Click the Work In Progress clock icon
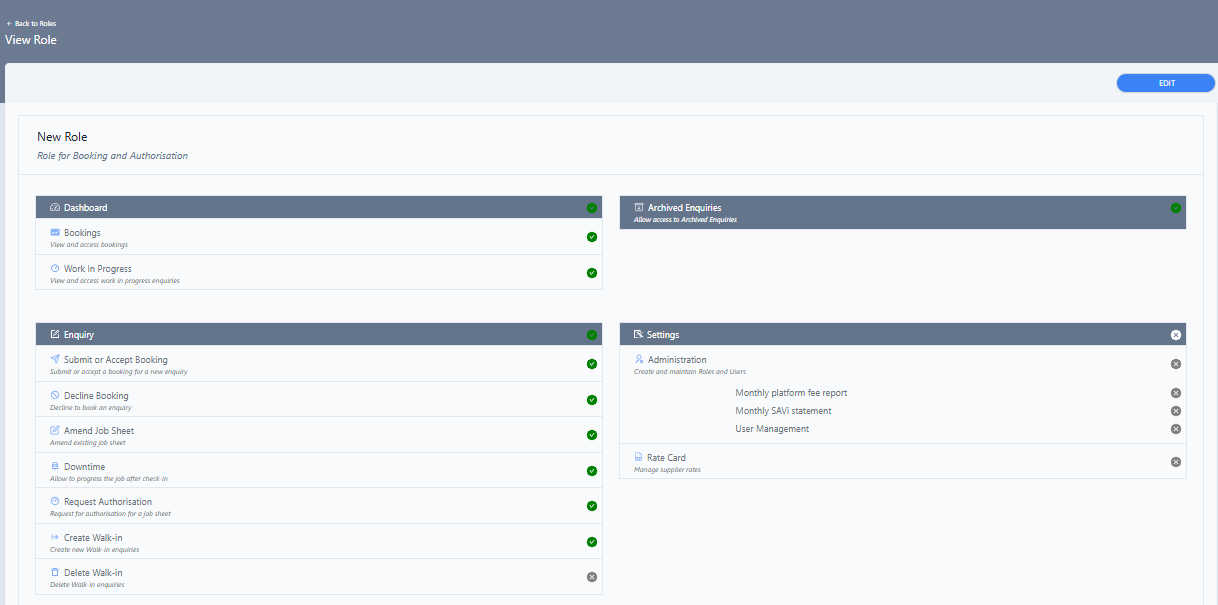The image size is (1218, 605). pos(53,268)
